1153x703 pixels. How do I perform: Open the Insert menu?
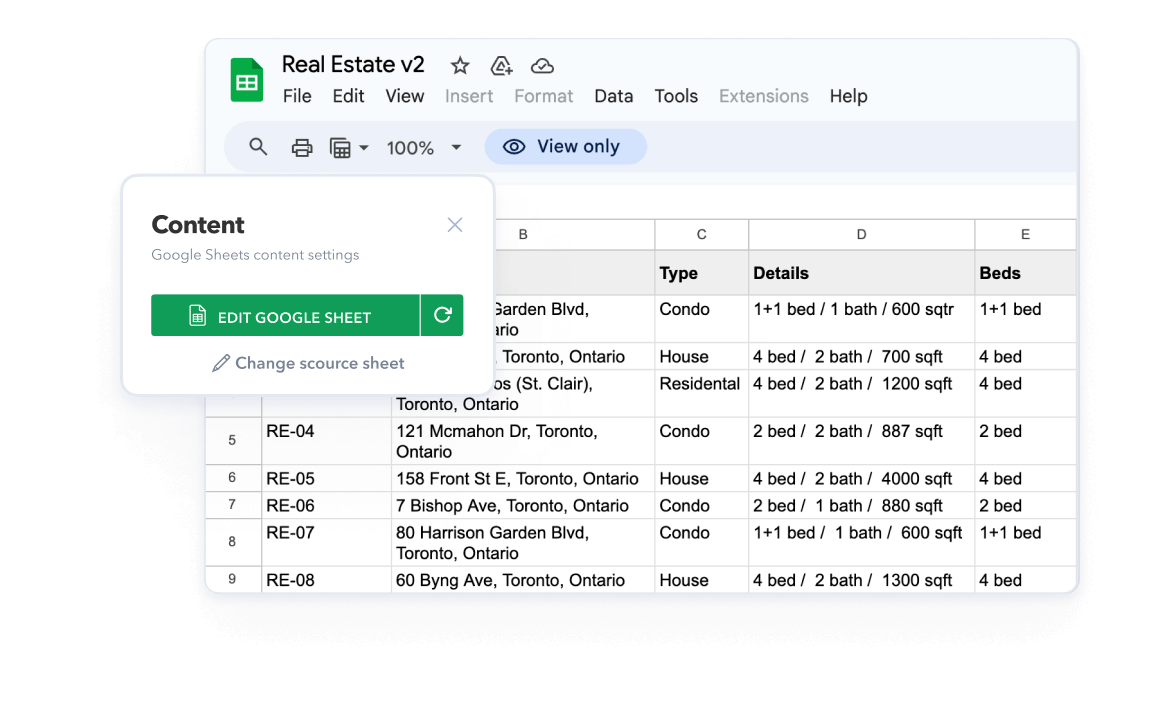pyautogui.click(x=469, y=96)
